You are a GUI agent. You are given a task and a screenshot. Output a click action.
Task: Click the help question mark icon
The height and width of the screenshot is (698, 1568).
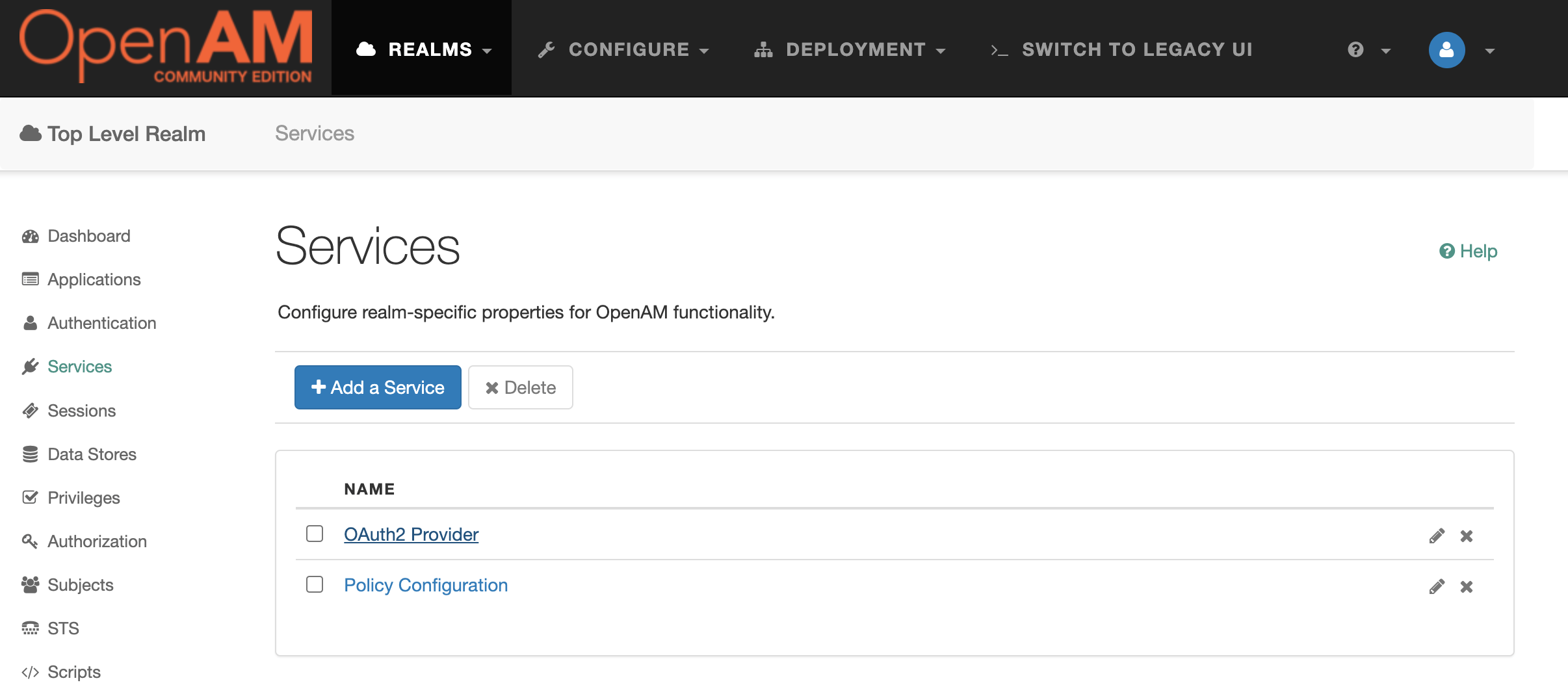1355,49
